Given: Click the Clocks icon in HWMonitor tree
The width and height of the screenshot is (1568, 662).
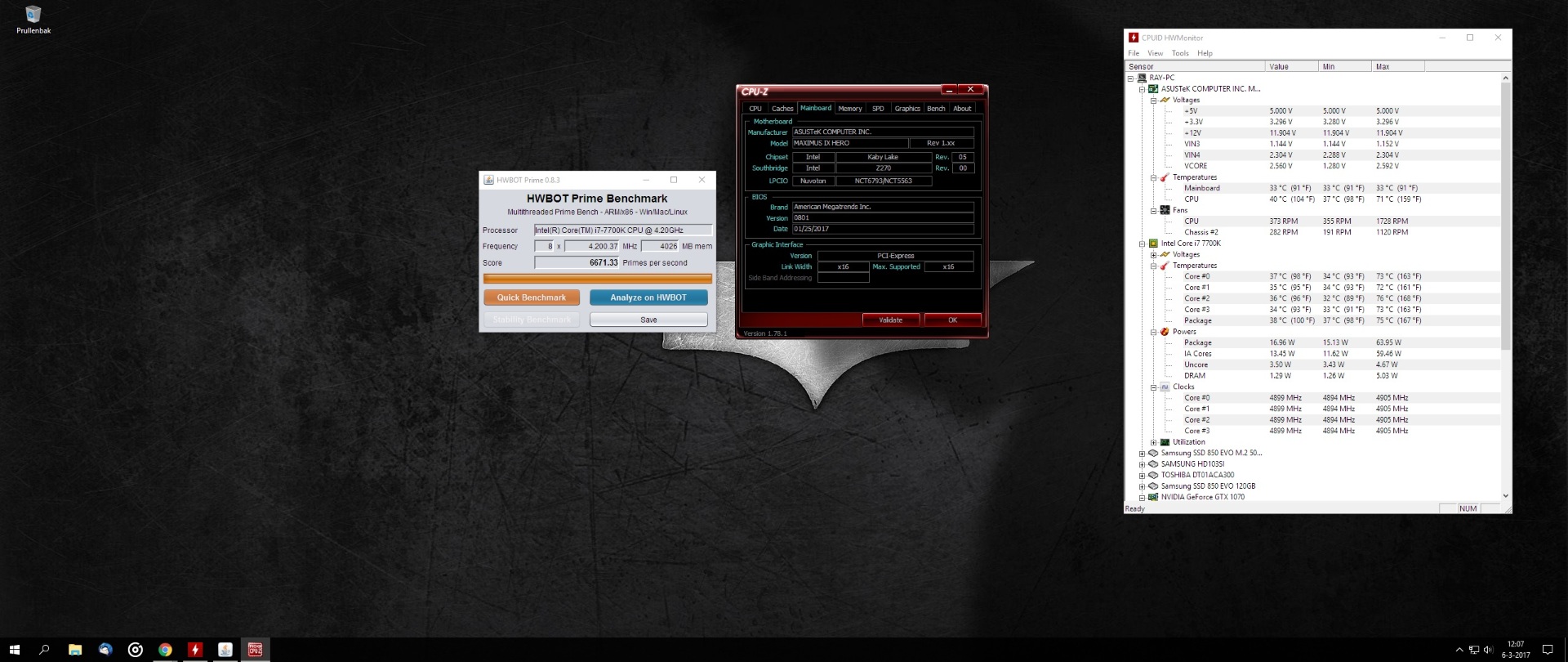Looking at the screenshot, I should [x=1165, y=387].
